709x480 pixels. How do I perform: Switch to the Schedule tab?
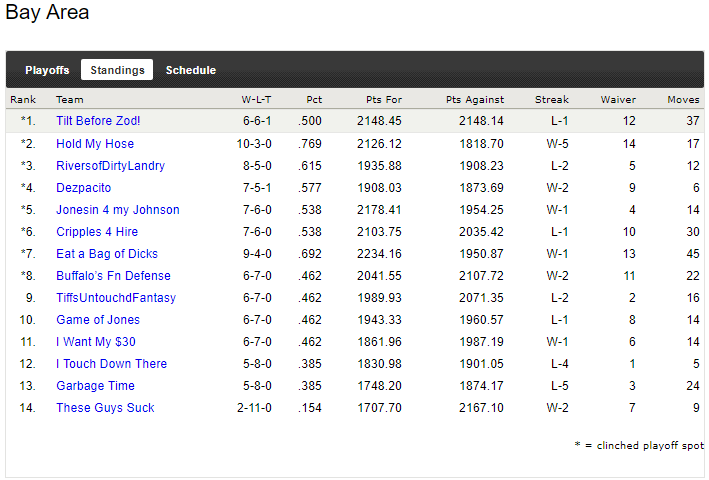(x=191, y=70)
